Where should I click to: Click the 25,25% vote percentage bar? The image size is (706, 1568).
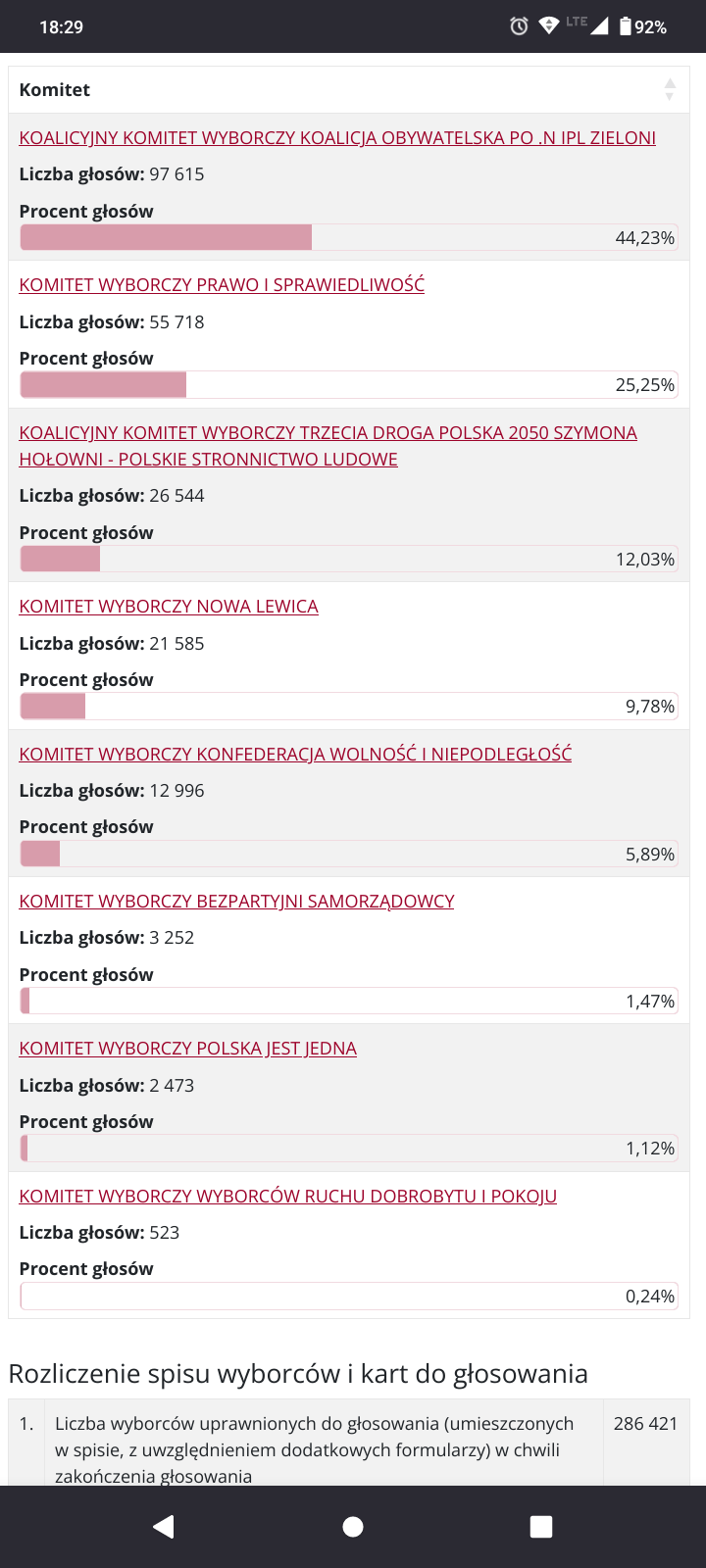pyautogui.click(x=348, y=385)
